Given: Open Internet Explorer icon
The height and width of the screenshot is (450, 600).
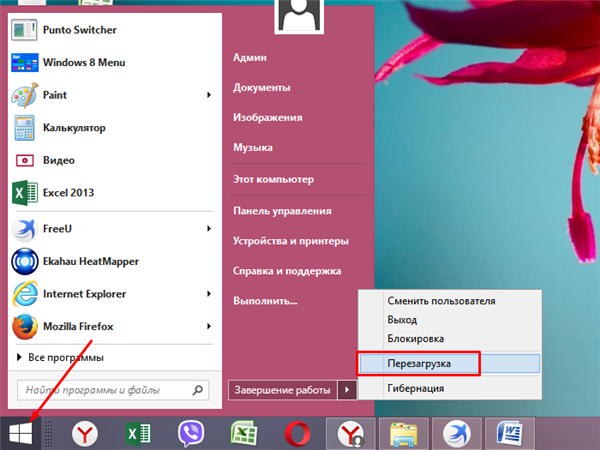Looking at the screenshot, I should (24, 294).
